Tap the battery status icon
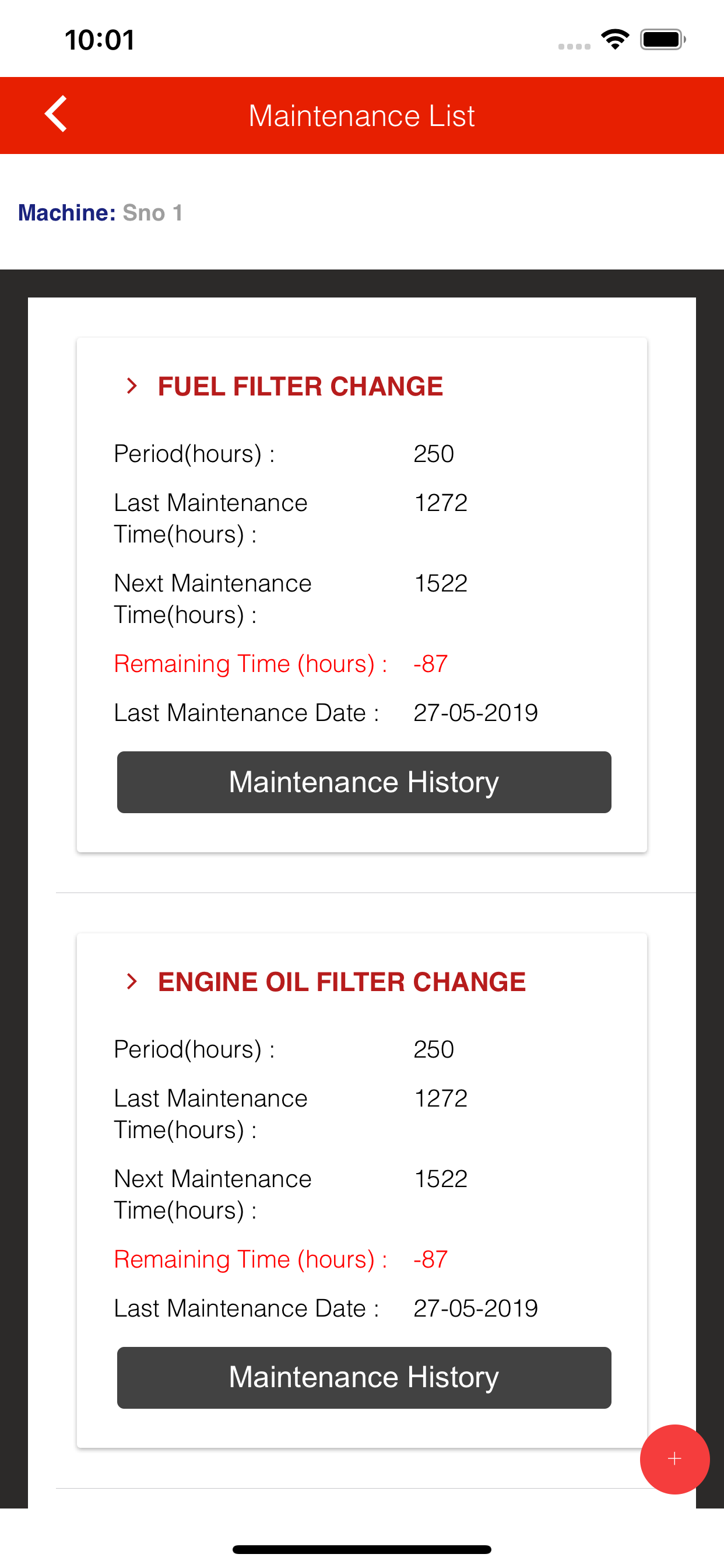This screenshot has width=724, height=1568. click(663, 40)
